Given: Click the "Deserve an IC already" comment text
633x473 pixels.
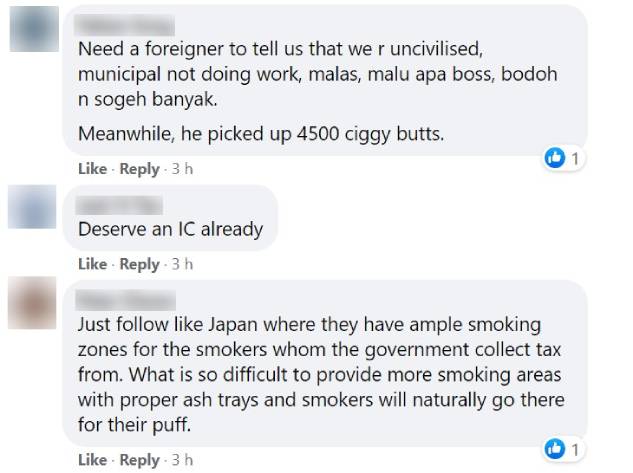Looking at the screenshot, I should tap(170, 229).
